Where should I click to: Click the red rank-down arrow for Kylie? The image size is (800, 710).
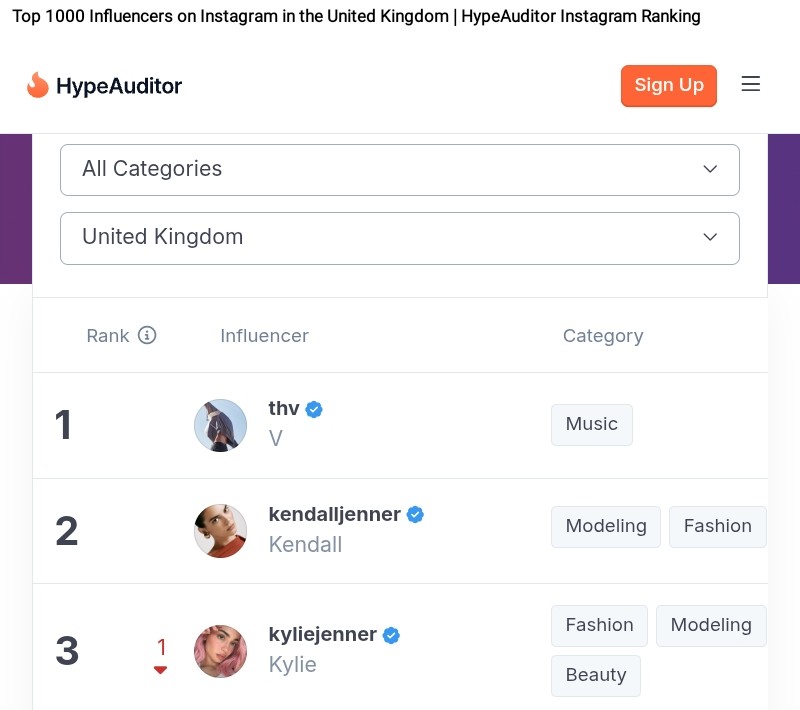[161, 670]
